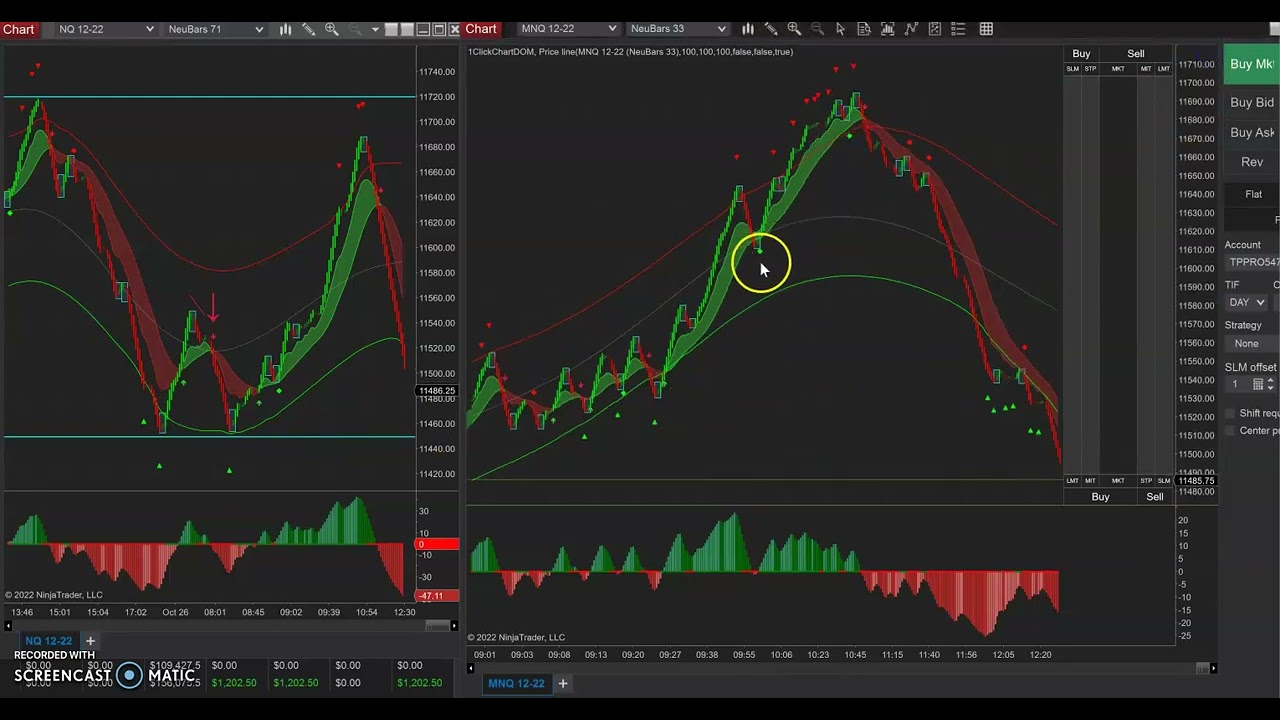The height and width of the screenshot is (720, 1280).
Task: Open the Strategy None dropdown
Action: coord(1252,343)
